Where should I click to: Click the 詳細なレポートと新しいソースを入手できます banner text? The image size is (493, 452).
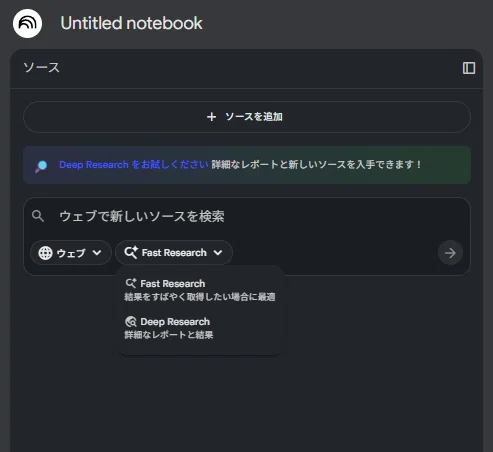pyautogui.click(x=316, y=165)
